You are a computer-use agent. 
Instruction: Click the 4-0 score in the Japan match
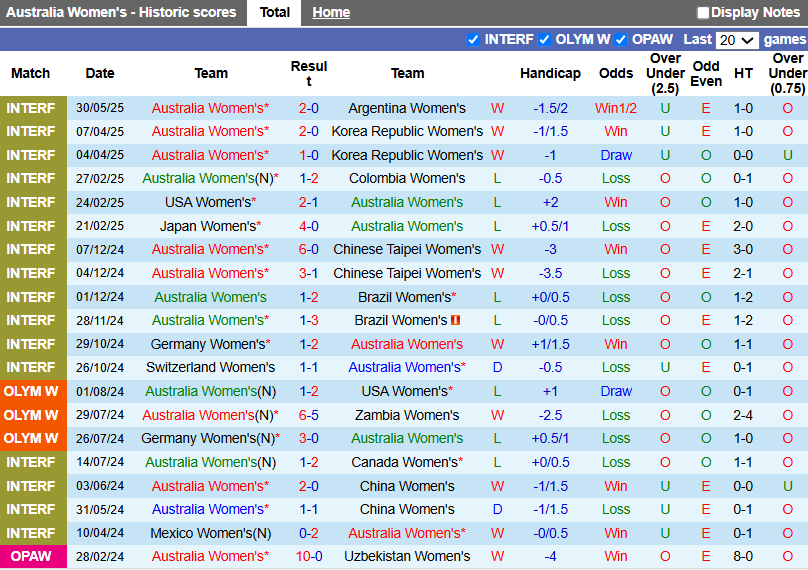(x=309, y=226)
